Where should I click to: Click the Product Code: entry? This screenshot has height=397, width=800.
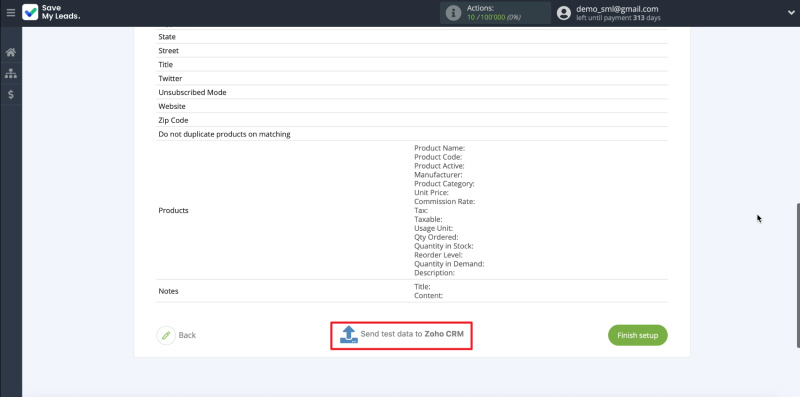point(438,157)
